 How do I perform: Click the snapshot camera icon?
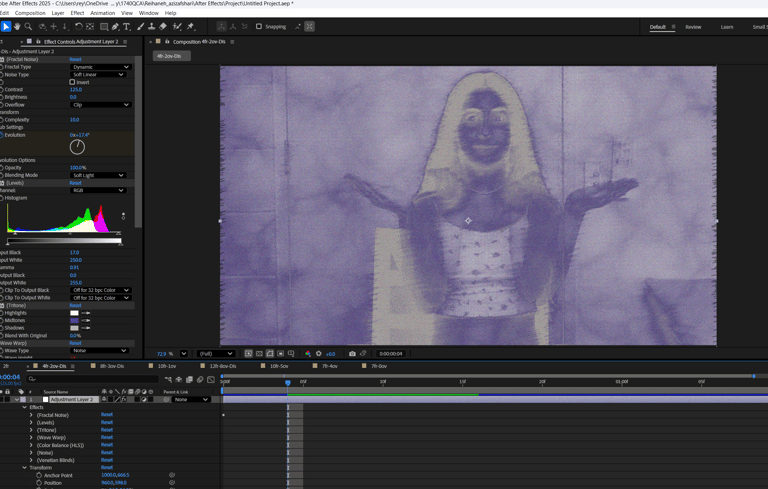click(352, 353)
